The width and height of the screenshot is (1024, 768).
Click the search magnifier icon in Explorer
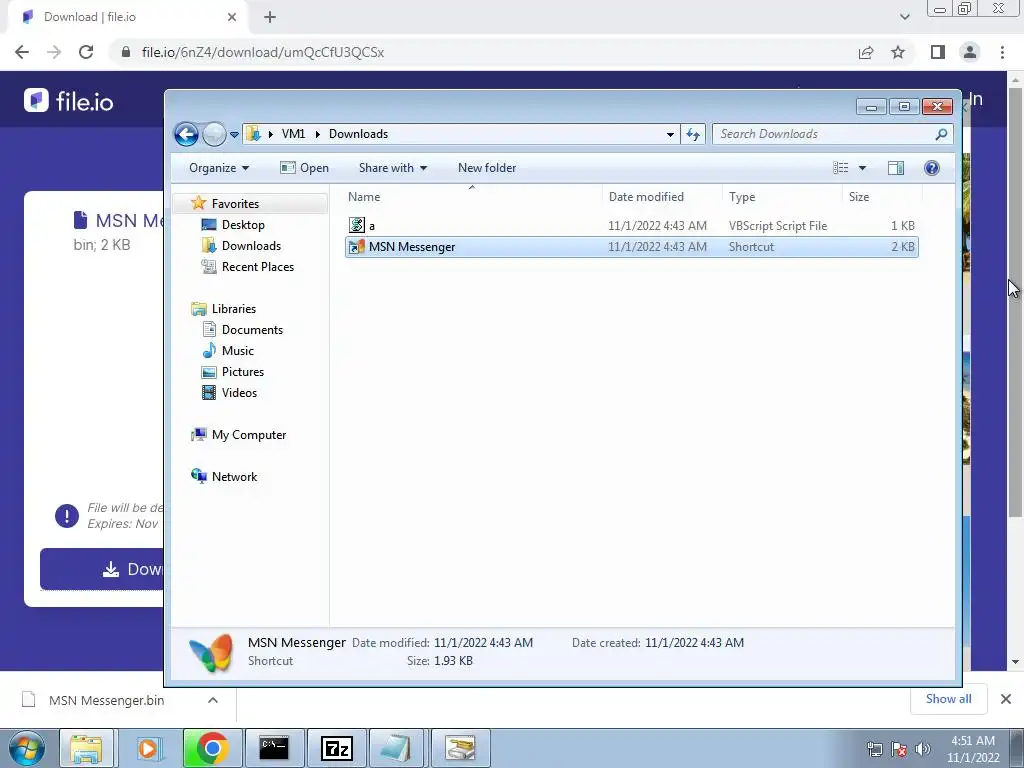tap(941, 134)
